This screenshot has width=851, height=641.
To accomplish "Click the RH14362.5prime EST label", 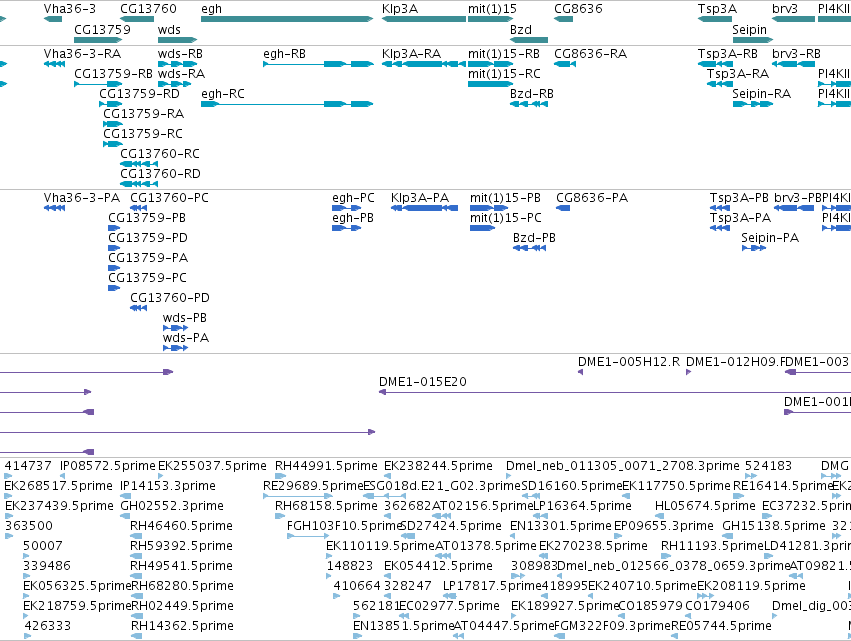I will pyautogui.click(x=182, y=626).
